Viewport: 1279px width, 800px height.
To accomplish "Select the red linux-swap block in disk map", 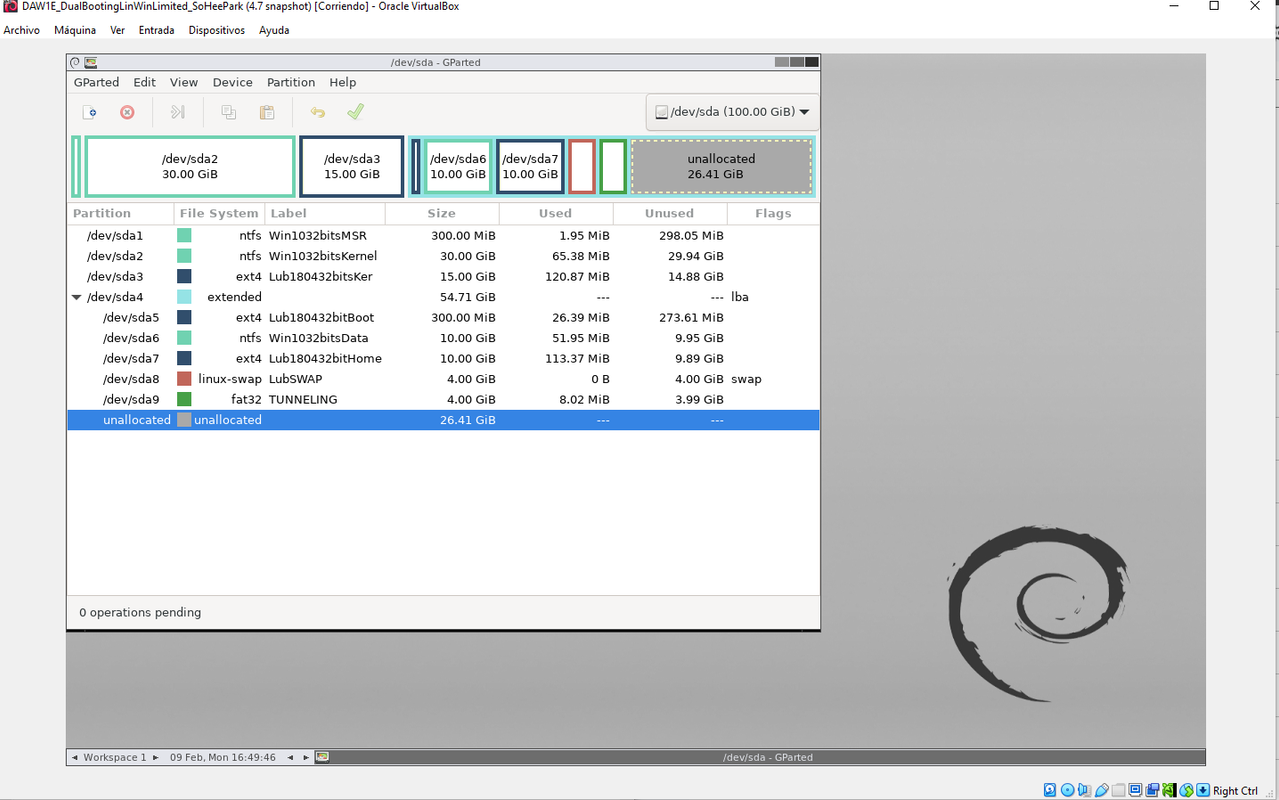I will [582, 166].
